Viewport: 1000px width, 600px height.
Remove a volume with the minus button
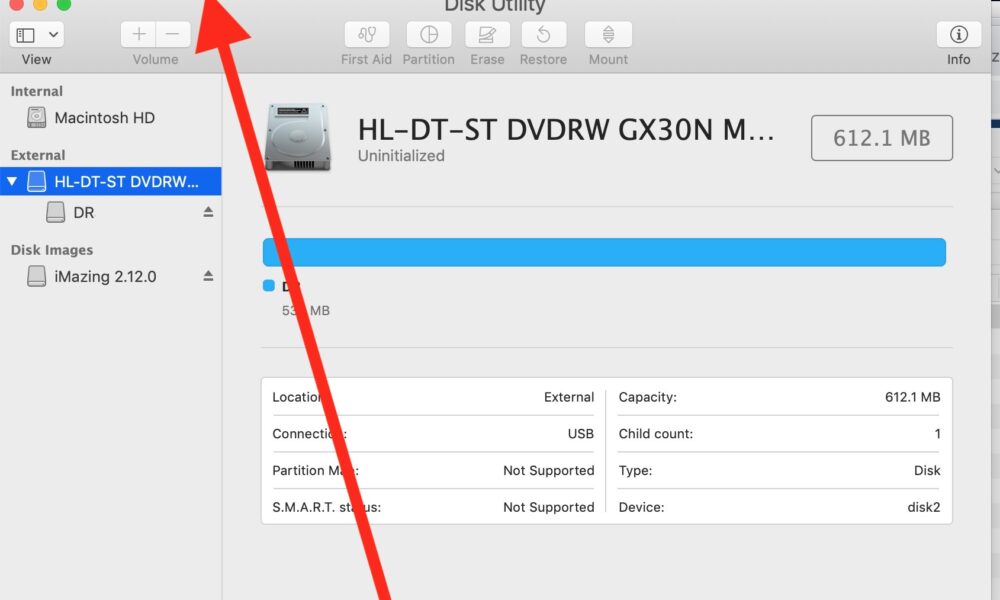tap(173, 34)
